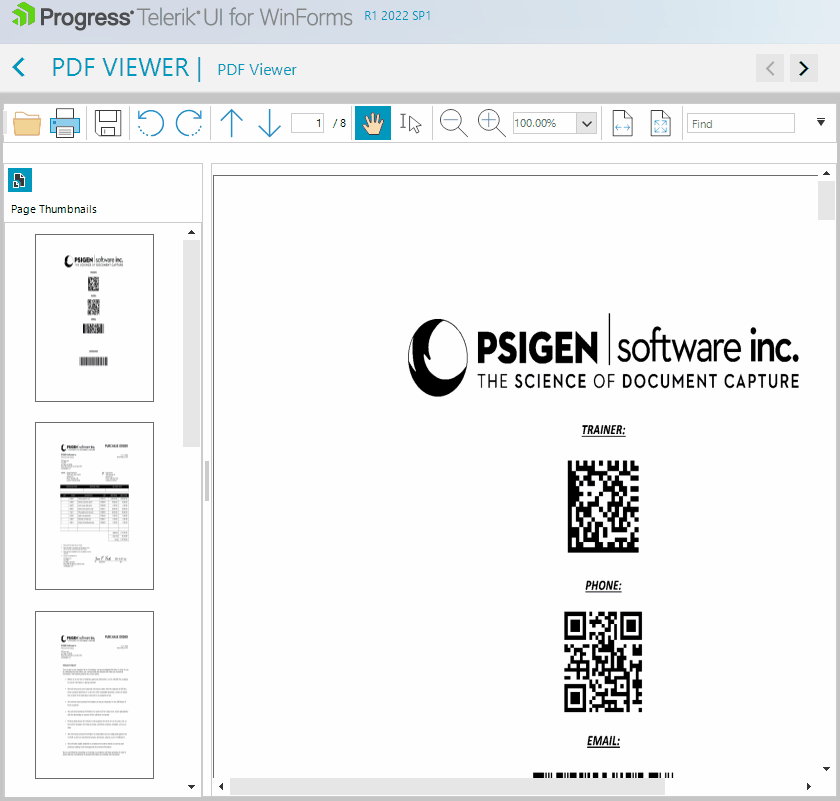This screenshot has height=801, width=840.
Task: Open the 100.00% zoom dropdown
Action: point(587,124)
